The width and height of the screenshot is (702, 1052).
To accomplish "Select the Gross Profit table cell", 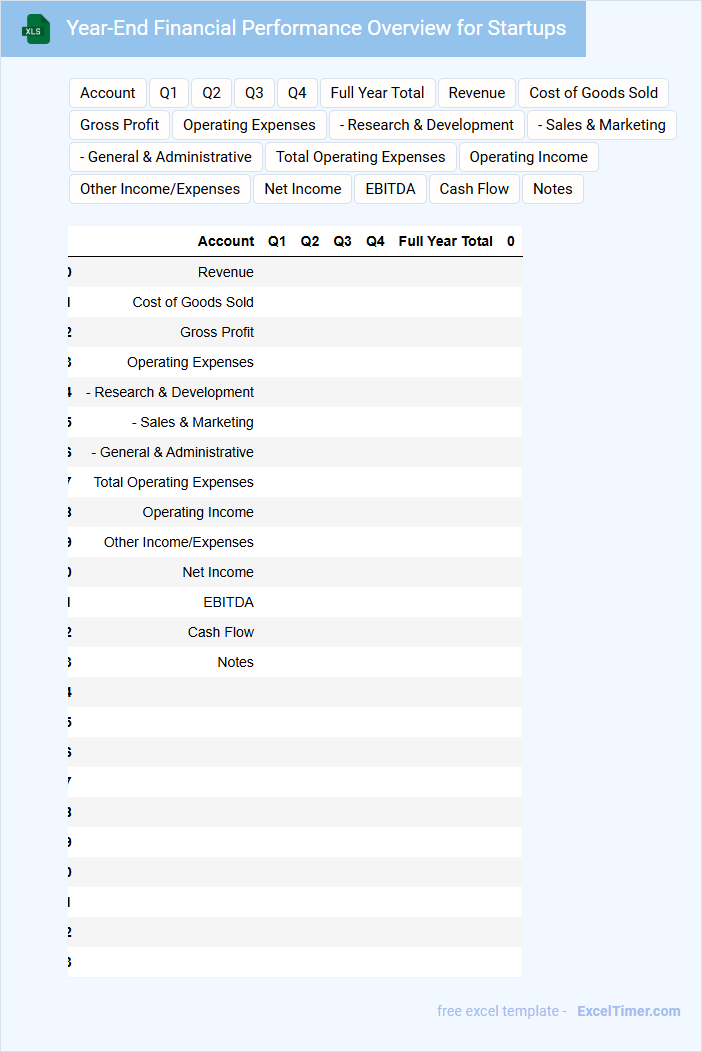I will (x=217, y=332).
